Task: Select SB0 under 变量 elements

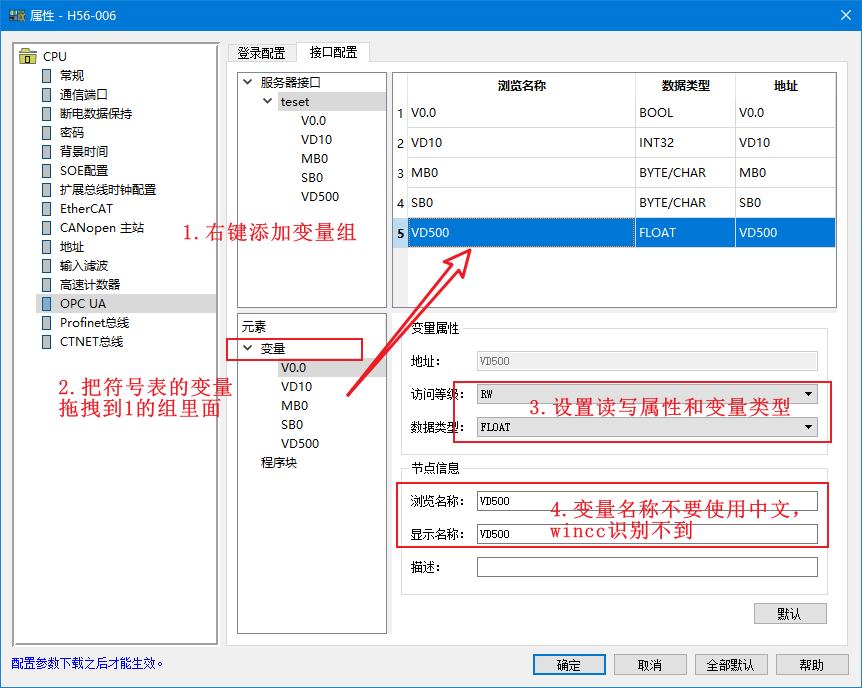Action: pyautogui.click(x=292, y=425)
